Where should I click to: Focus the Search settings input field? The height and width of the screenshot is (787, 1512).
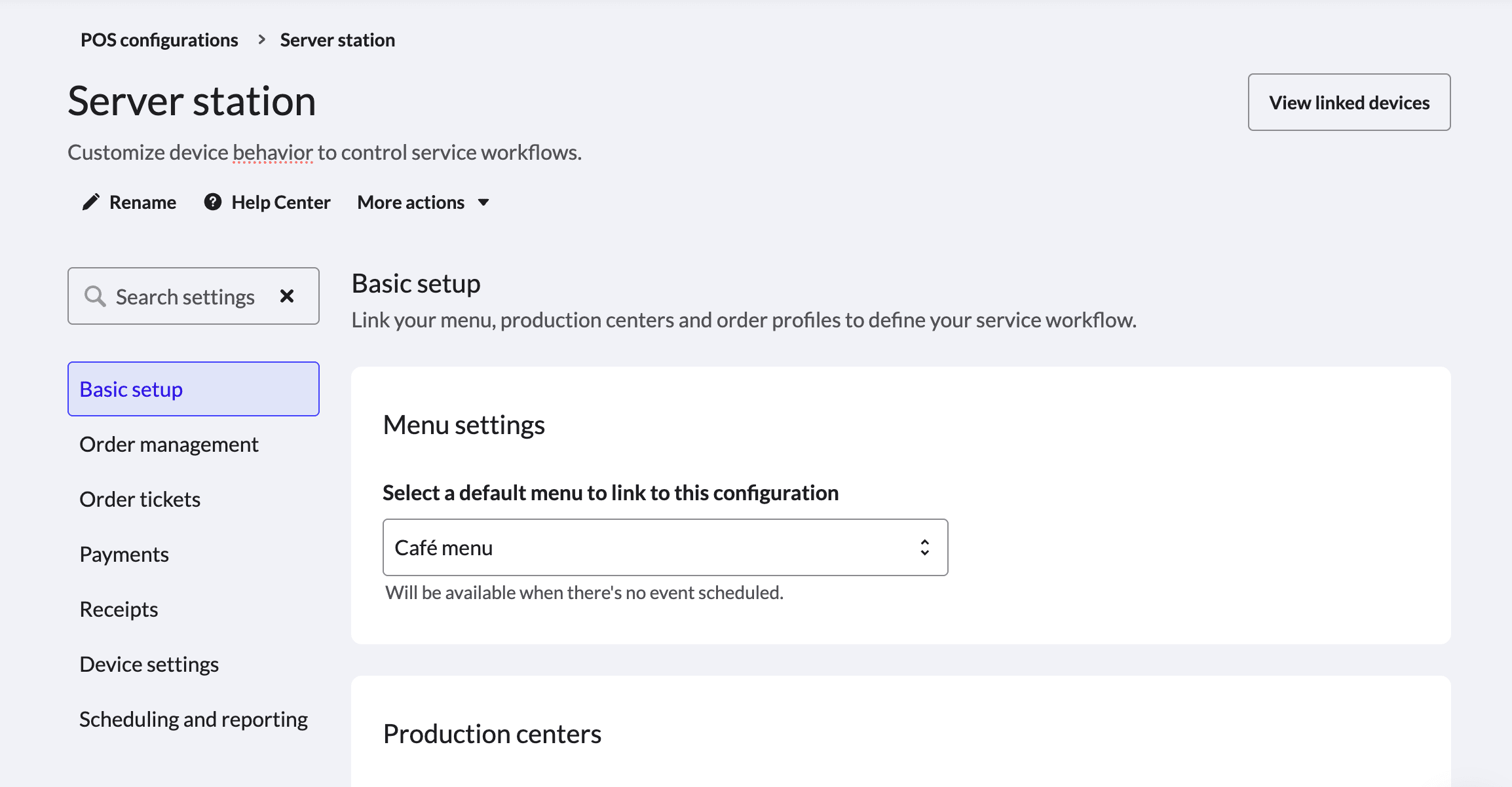pyautogui.click(x=186, y=297)
